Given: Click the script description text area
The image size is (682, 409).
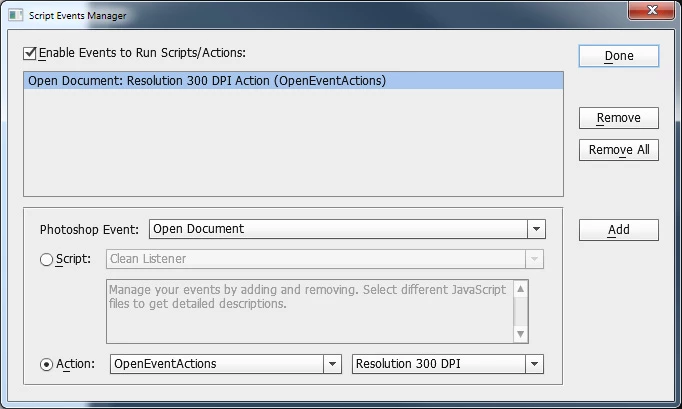Looking at the screenshot, I should tap(310, 312).
